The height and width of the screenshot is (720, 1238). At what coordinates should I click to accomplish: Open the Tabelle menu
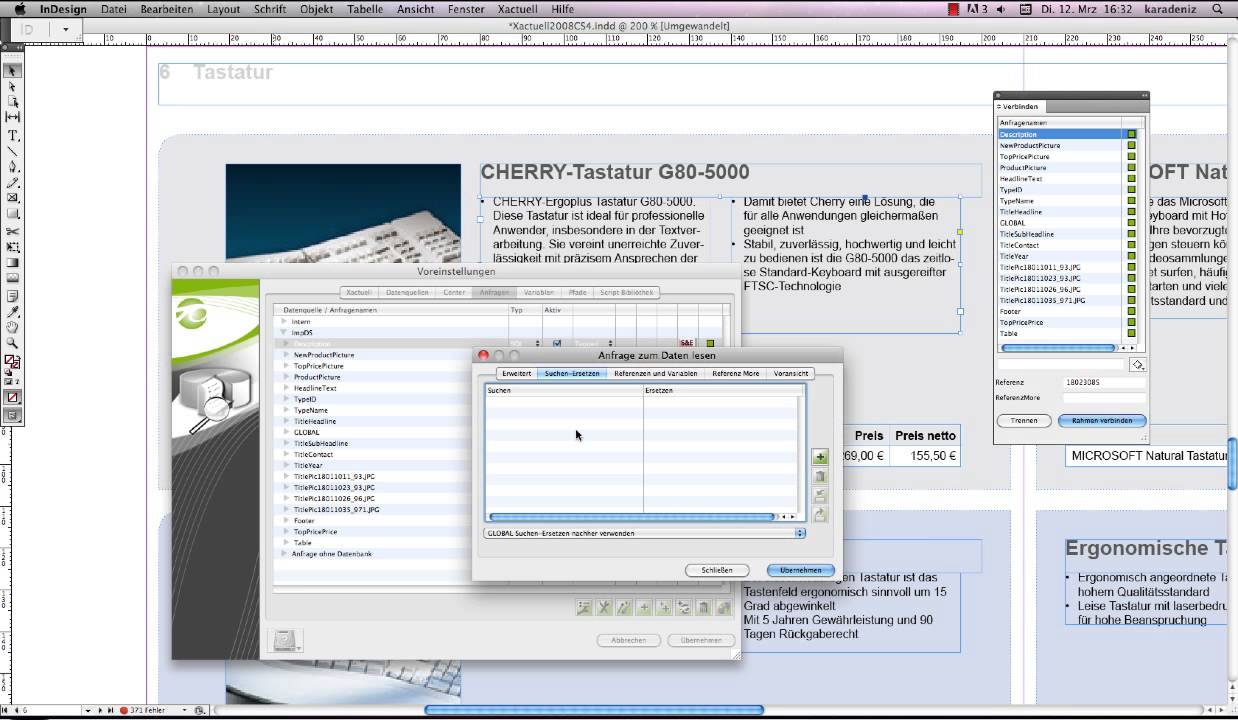365,9
